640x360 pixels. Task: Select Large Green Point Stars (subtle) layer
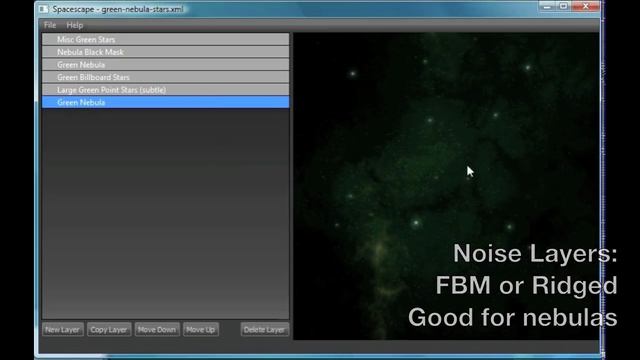165,90
